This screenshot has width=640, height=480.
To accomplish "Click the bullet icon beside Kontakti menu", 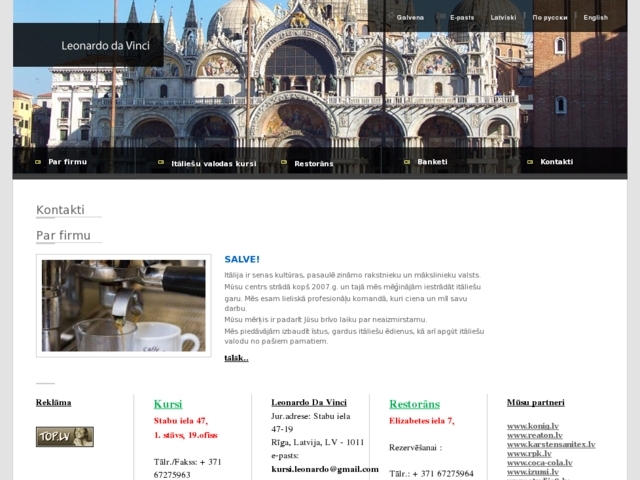I will click(x=531, y=162).
